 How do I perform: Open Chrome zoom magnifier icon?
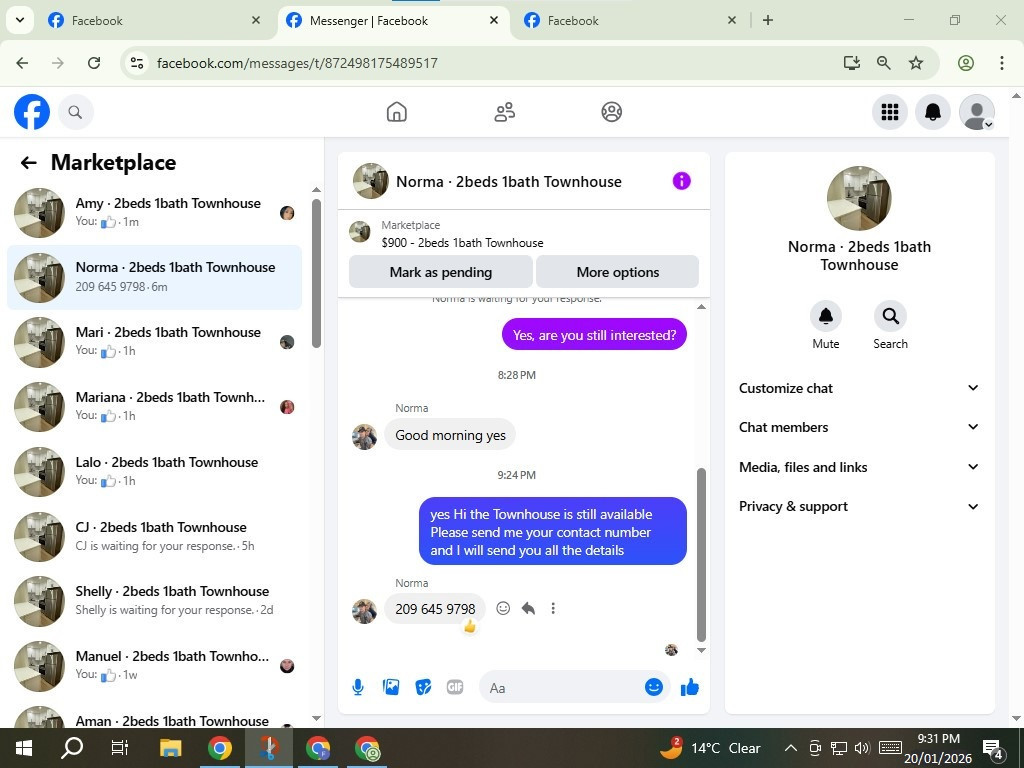coord(884,63)
